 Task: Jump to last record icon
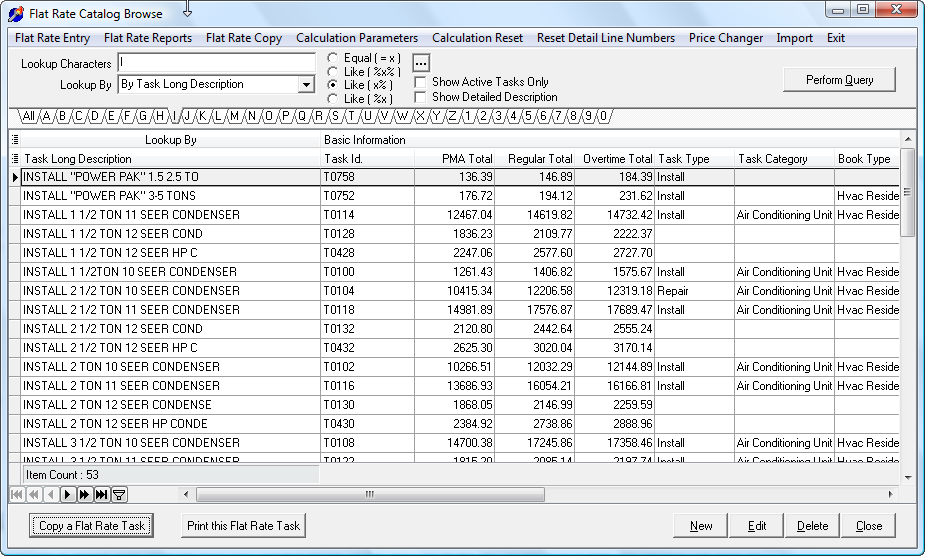[102, 495]
